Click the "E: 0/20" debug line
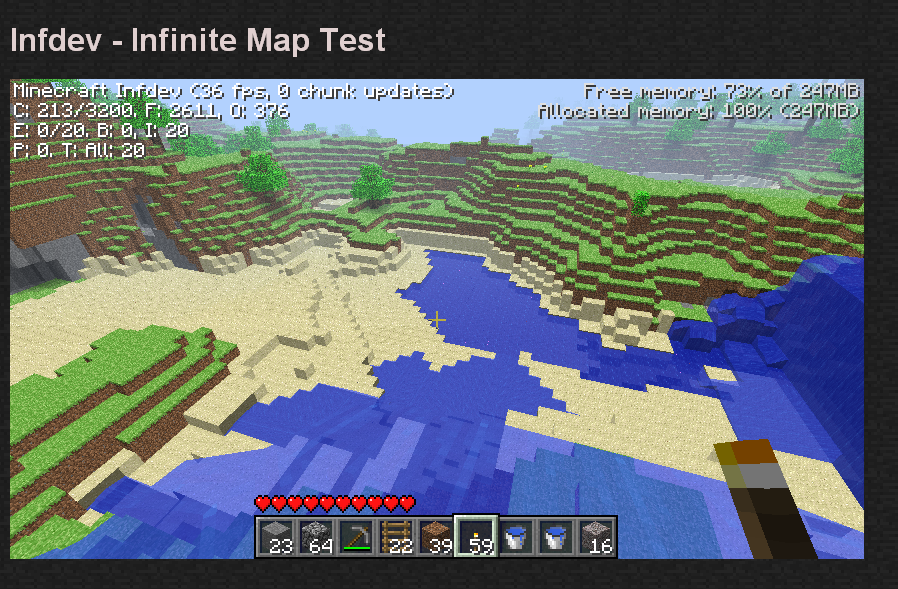898x589 pixels. point(101,131)
